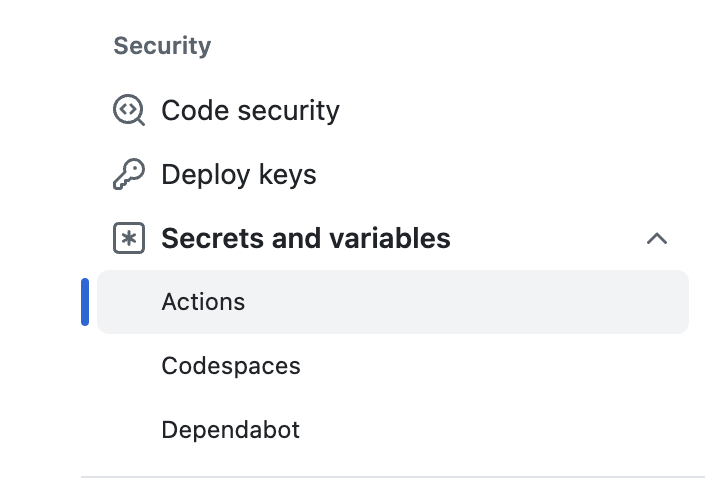The width and height of the screenshot is (717, 487).
Task: Click blank space right of Code security
Action: tap(512, 110)
